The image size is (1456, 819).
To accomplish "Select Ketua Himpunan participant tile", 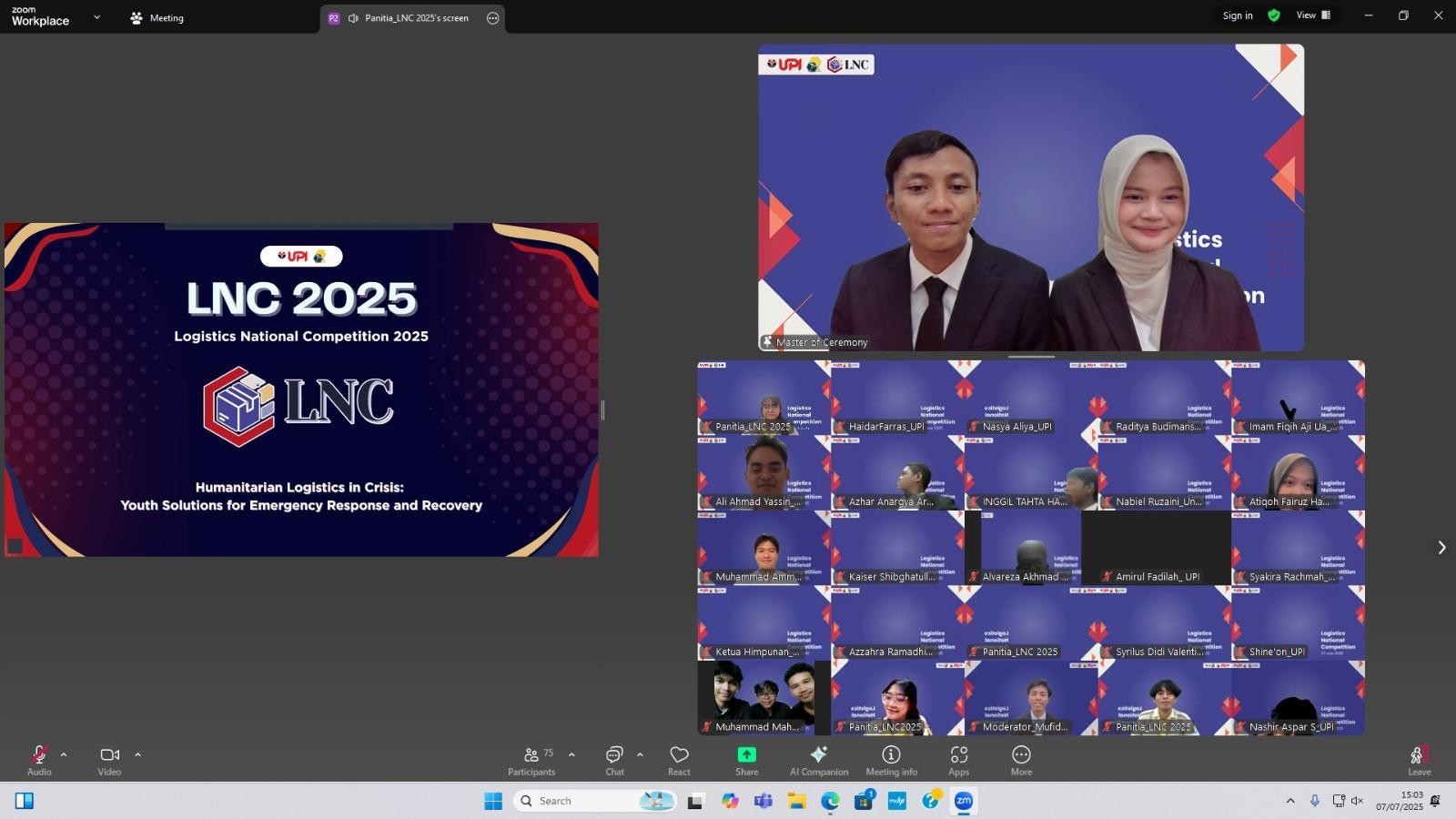I will point(763,623).
